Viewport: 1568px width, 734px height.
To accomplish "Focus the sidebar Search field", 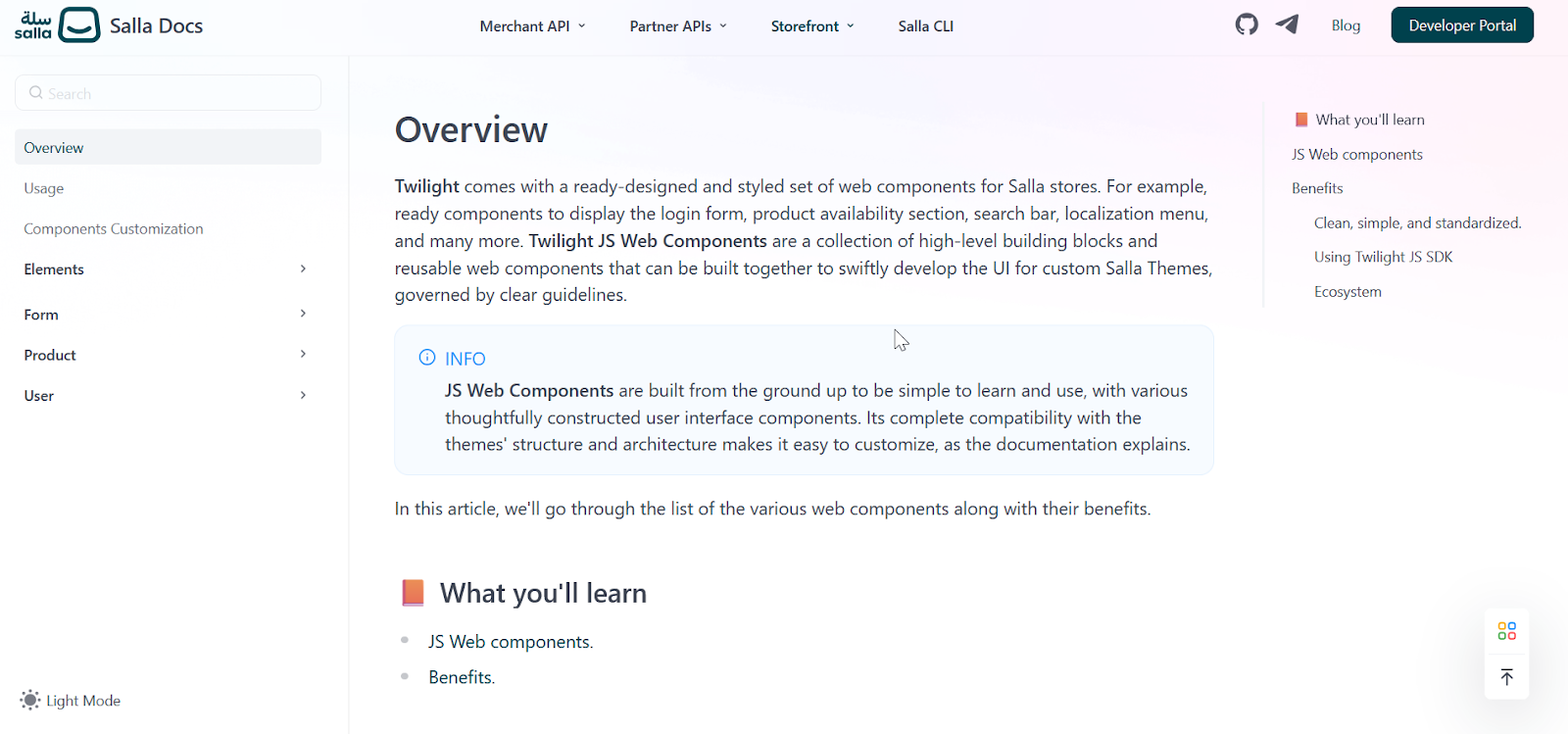I will pyautogui.click(x=168, y=93).
